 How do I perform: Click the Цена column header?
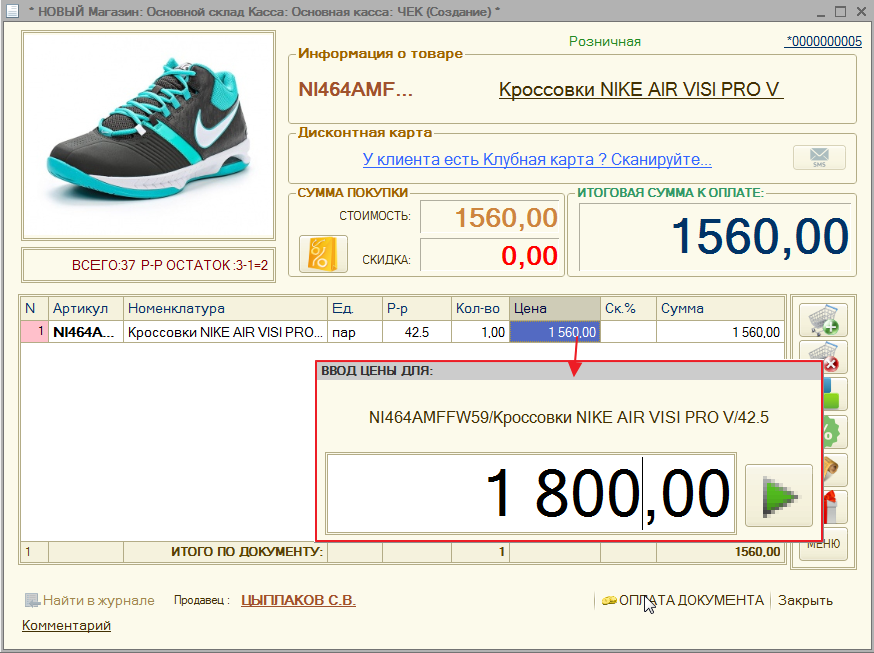coord(555,308)
